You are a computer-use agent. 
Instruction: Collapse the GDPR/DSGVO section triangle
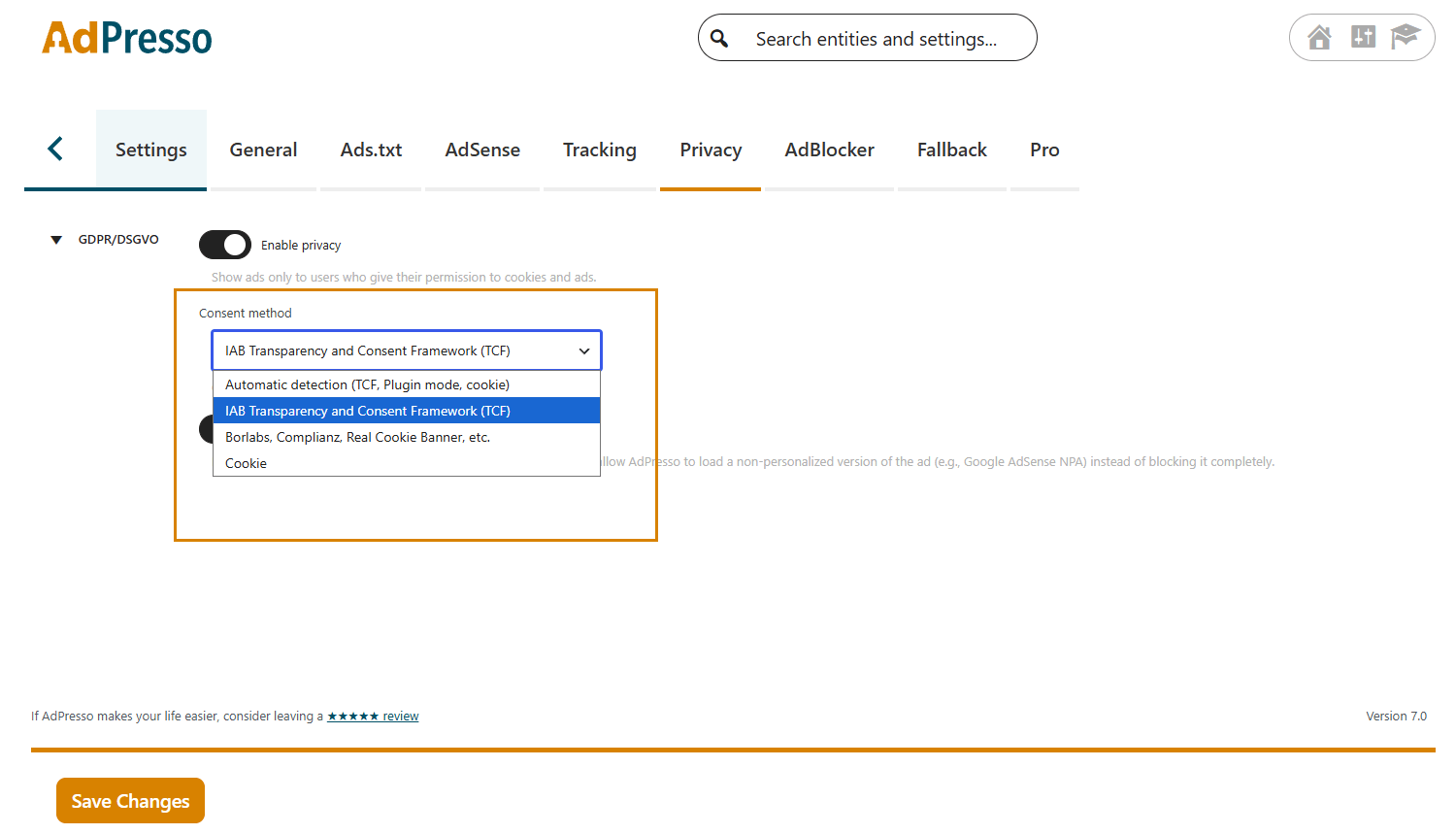click(56, 240)
